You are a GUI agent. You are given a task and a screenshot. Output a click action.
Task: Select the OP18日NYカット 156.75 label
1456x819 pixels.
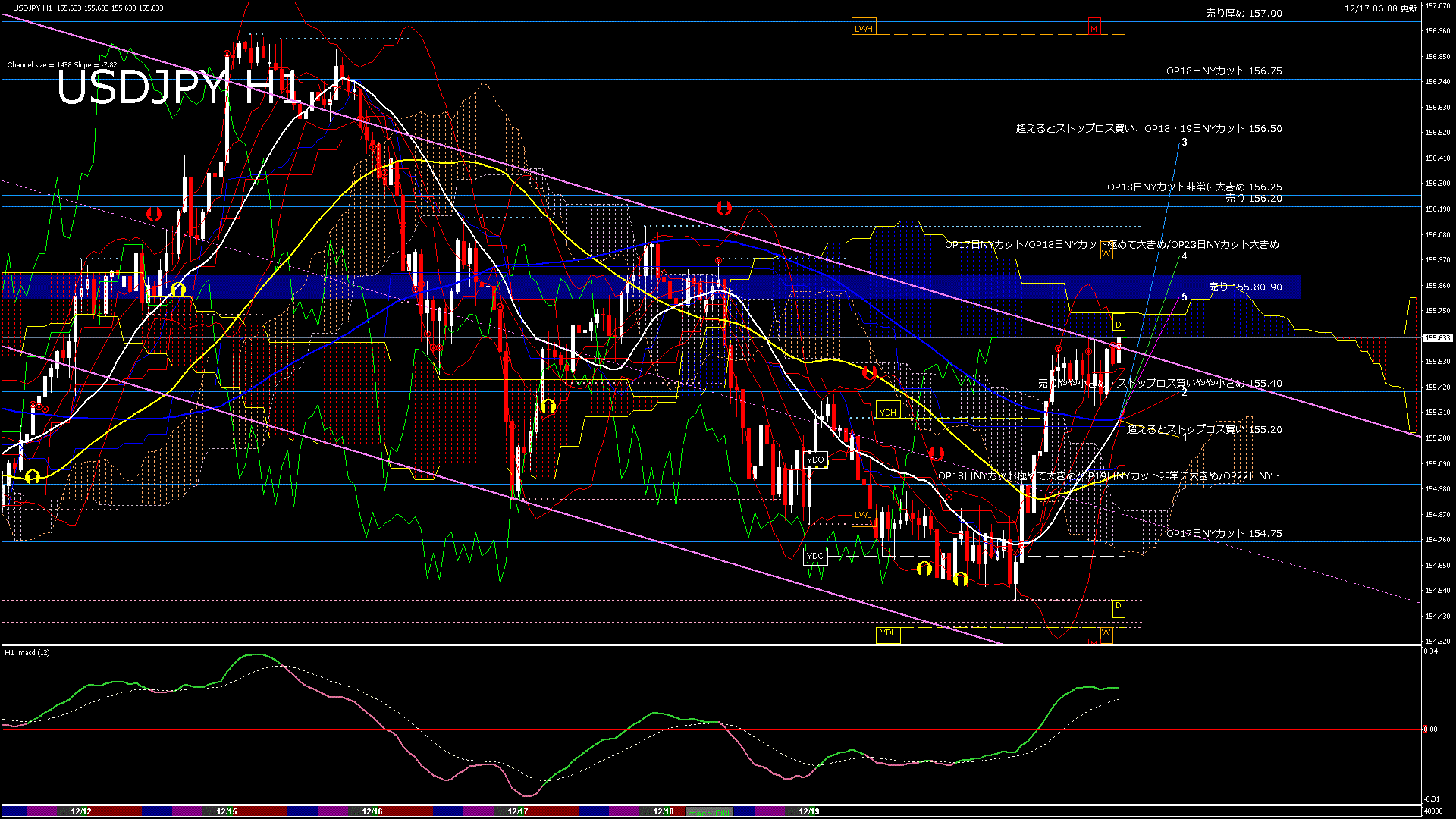[x=1224, y=71]
